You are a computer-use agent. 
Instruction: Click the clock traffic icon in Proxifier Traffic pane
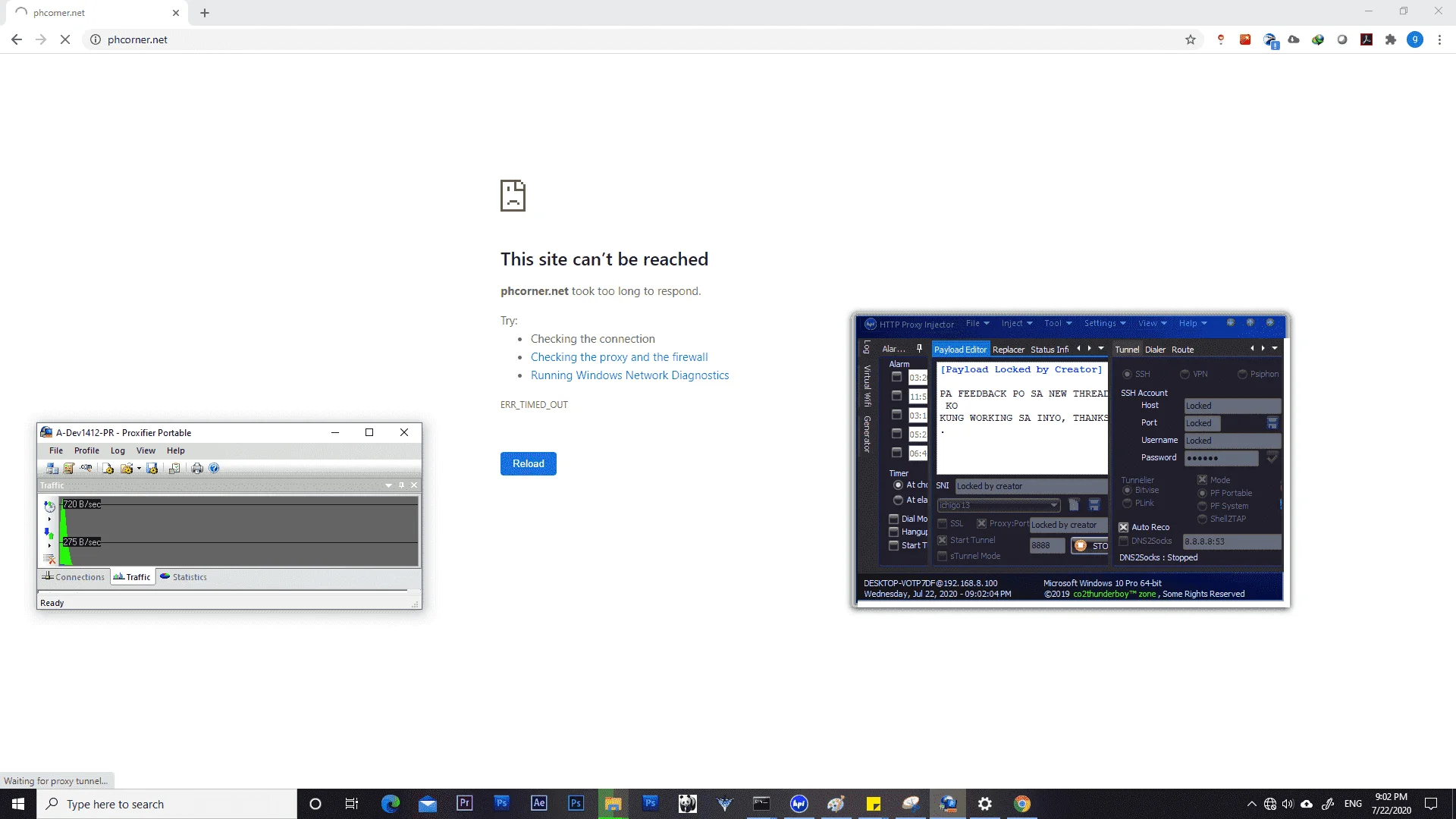click(49, 506)
